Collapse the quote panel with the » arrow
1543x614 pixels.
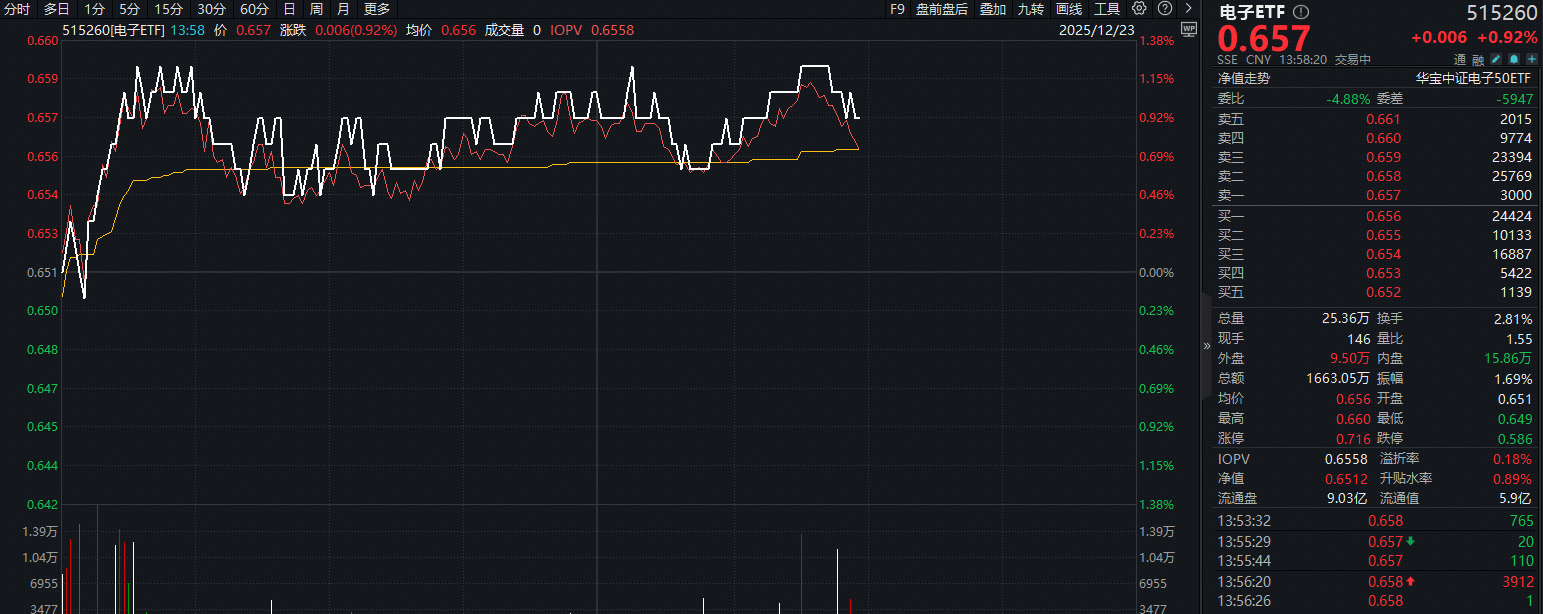pyautogui.click(x=1206, y=345)
